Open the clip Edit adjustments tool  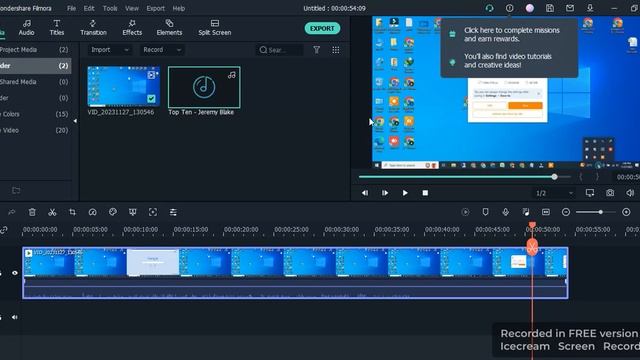(173, 212)
